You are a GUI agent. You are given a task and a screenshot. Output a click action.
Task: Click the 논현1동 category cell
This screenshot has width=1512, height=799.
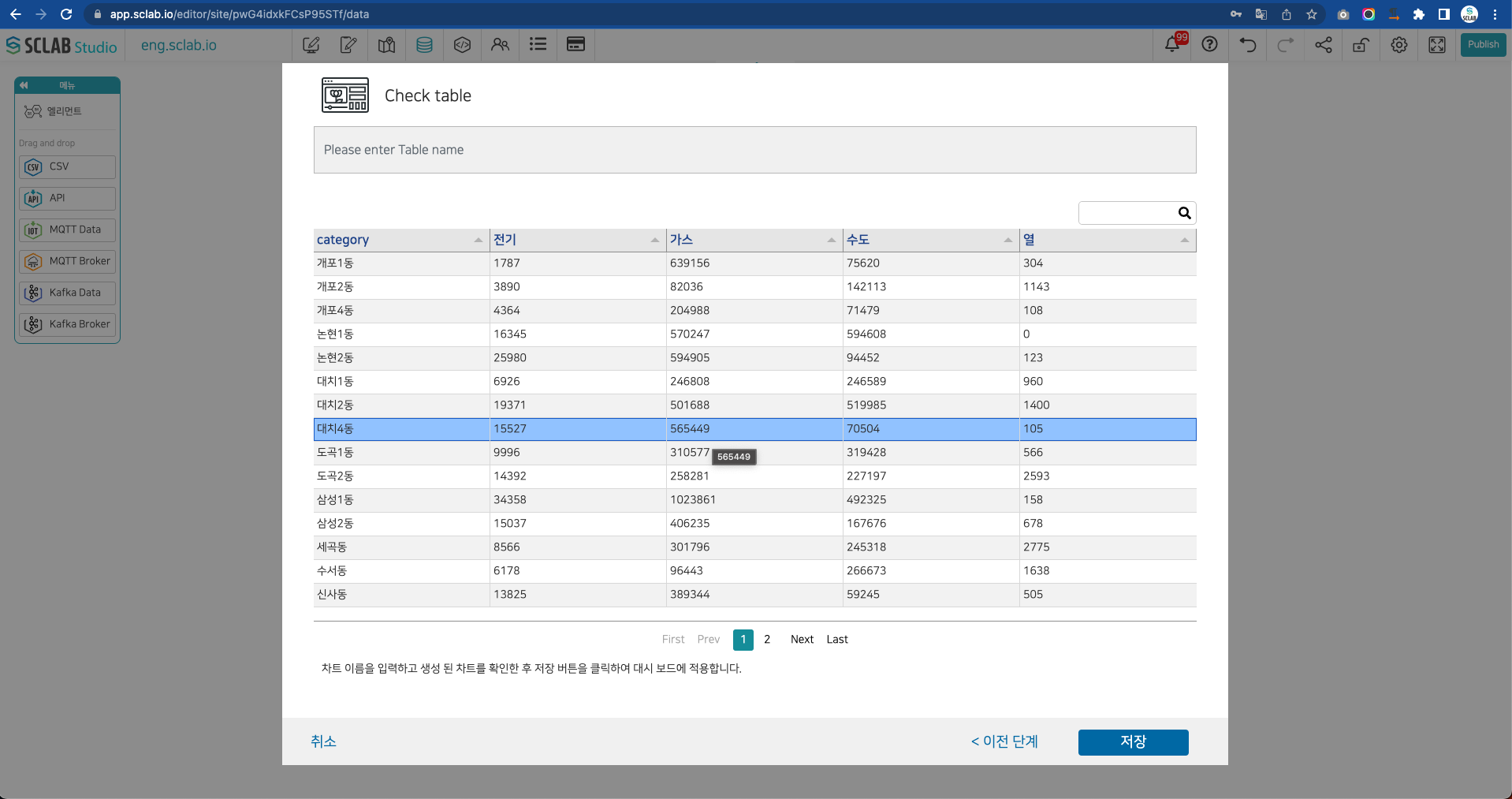coord(401,334)
